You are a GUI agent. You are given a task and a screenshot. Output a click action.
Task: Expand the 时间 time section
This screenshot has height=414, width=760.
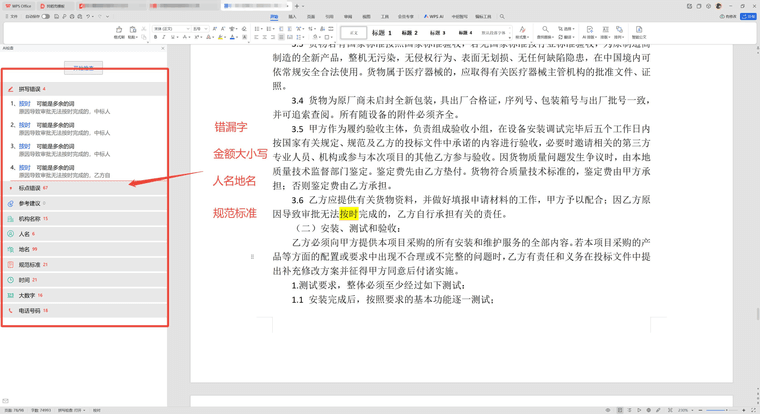(x=85, y=280)
